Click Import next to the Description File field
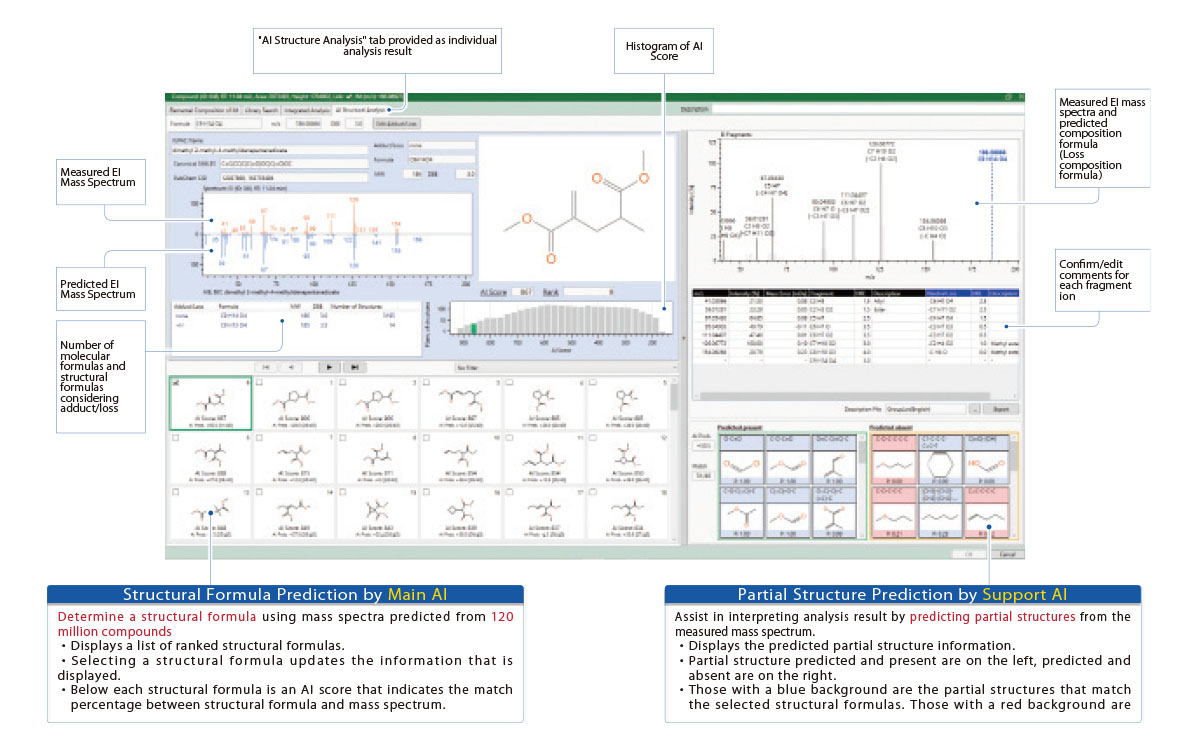Viewport: 1189px width, 744px height. [x=1001, y=410]
